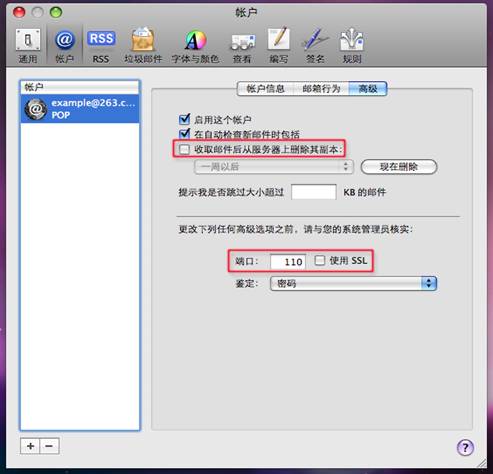This screenshot has height=474, width=493.
Task: Switch to the 邮箱行为 tab
Action: (321, 89)
